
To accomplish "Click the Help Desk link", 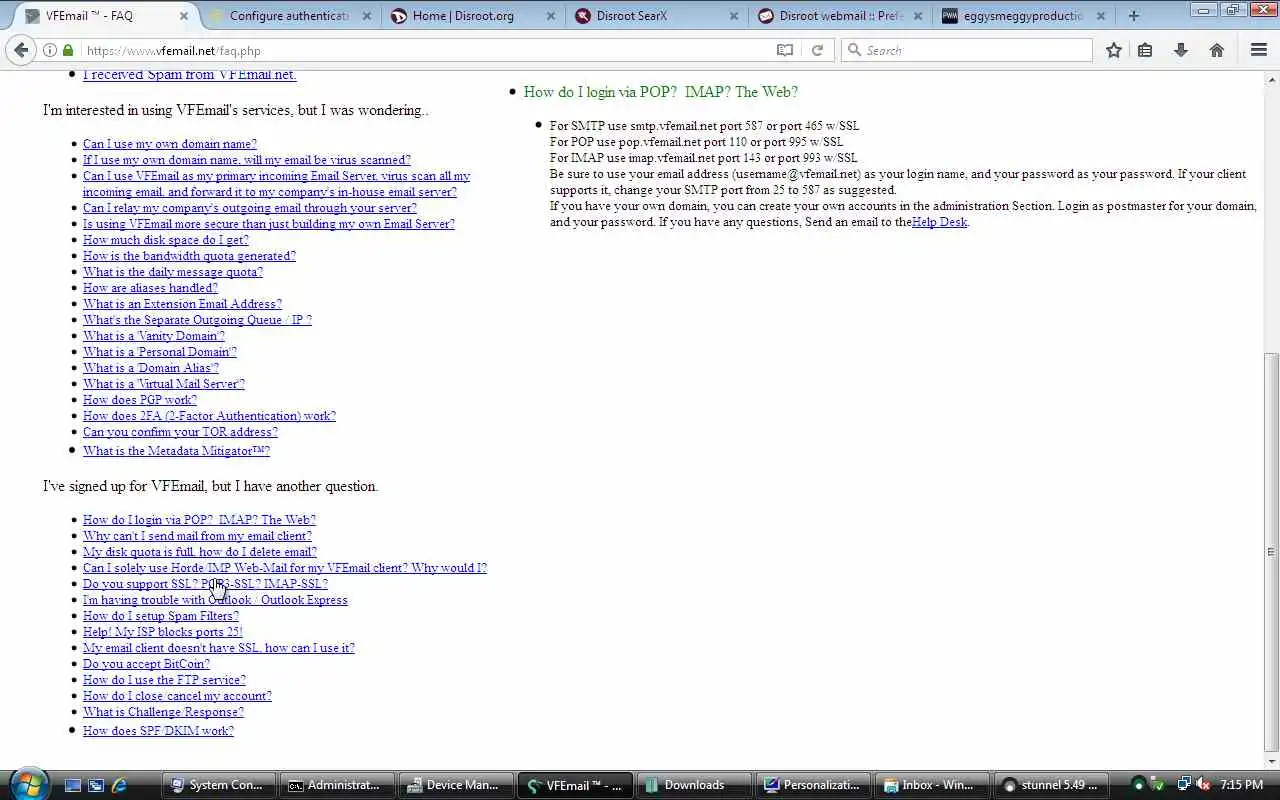I will (939, 222).
